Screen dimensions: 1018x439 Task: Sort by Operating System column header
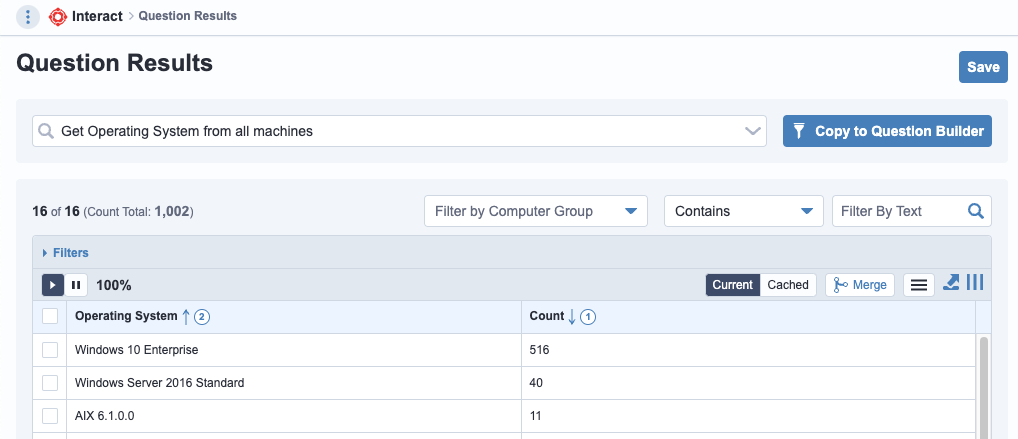point(126,316)
